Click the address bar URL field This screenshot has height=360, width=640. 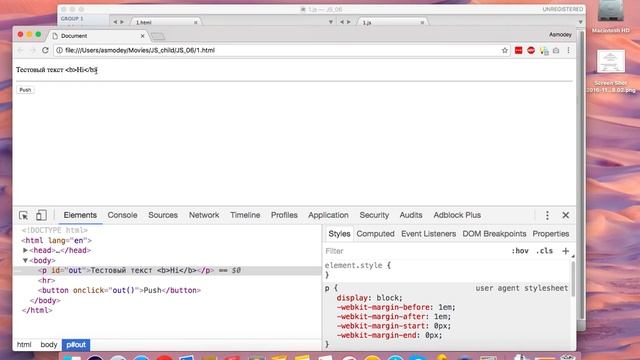(x=282, y=50)
